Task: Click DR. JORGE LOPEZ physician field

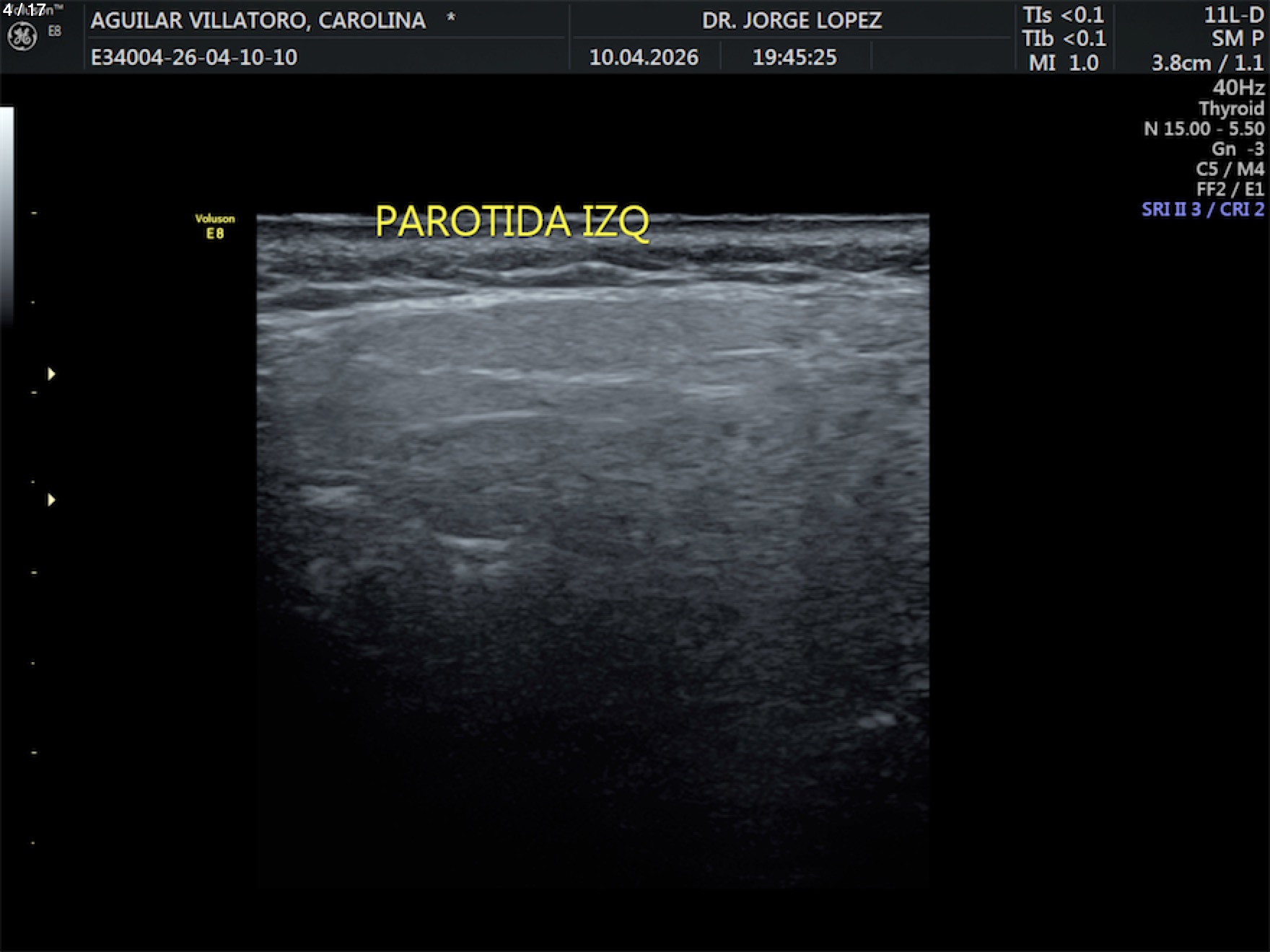Action: pyautogui.click(x=792, y=20)
